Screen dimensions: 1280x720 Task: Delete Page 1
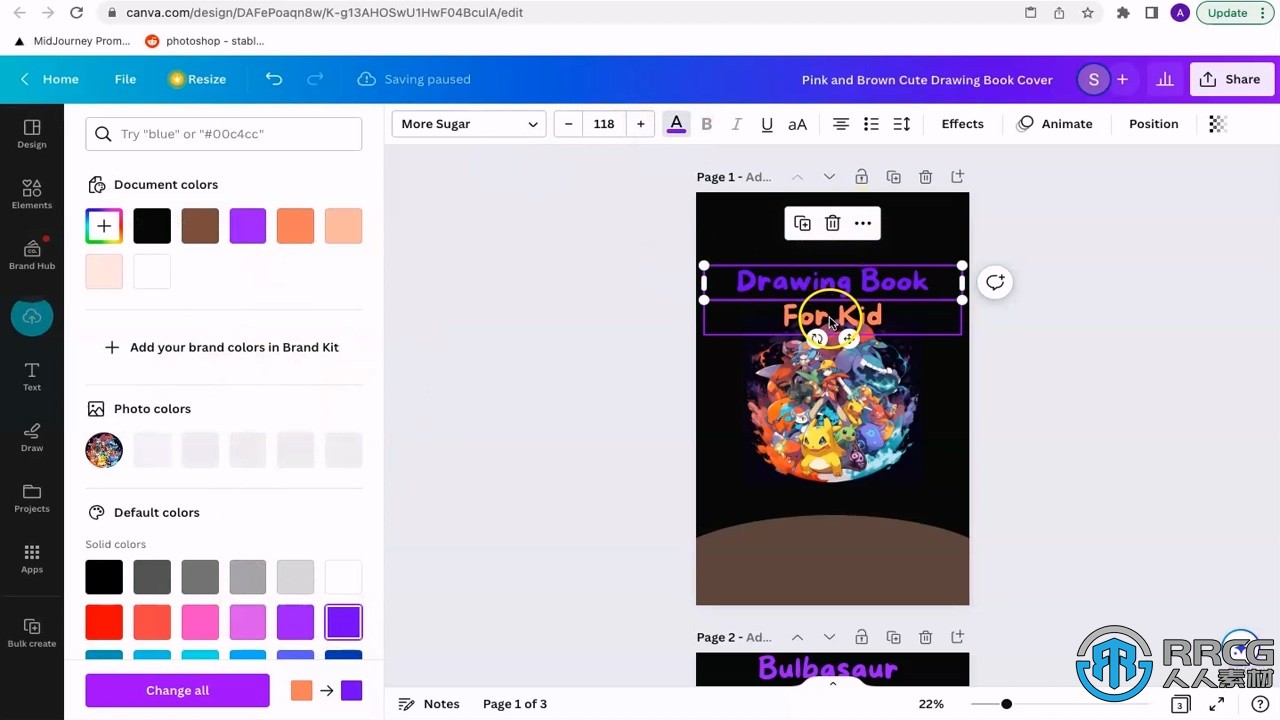(x=925, y=177)
